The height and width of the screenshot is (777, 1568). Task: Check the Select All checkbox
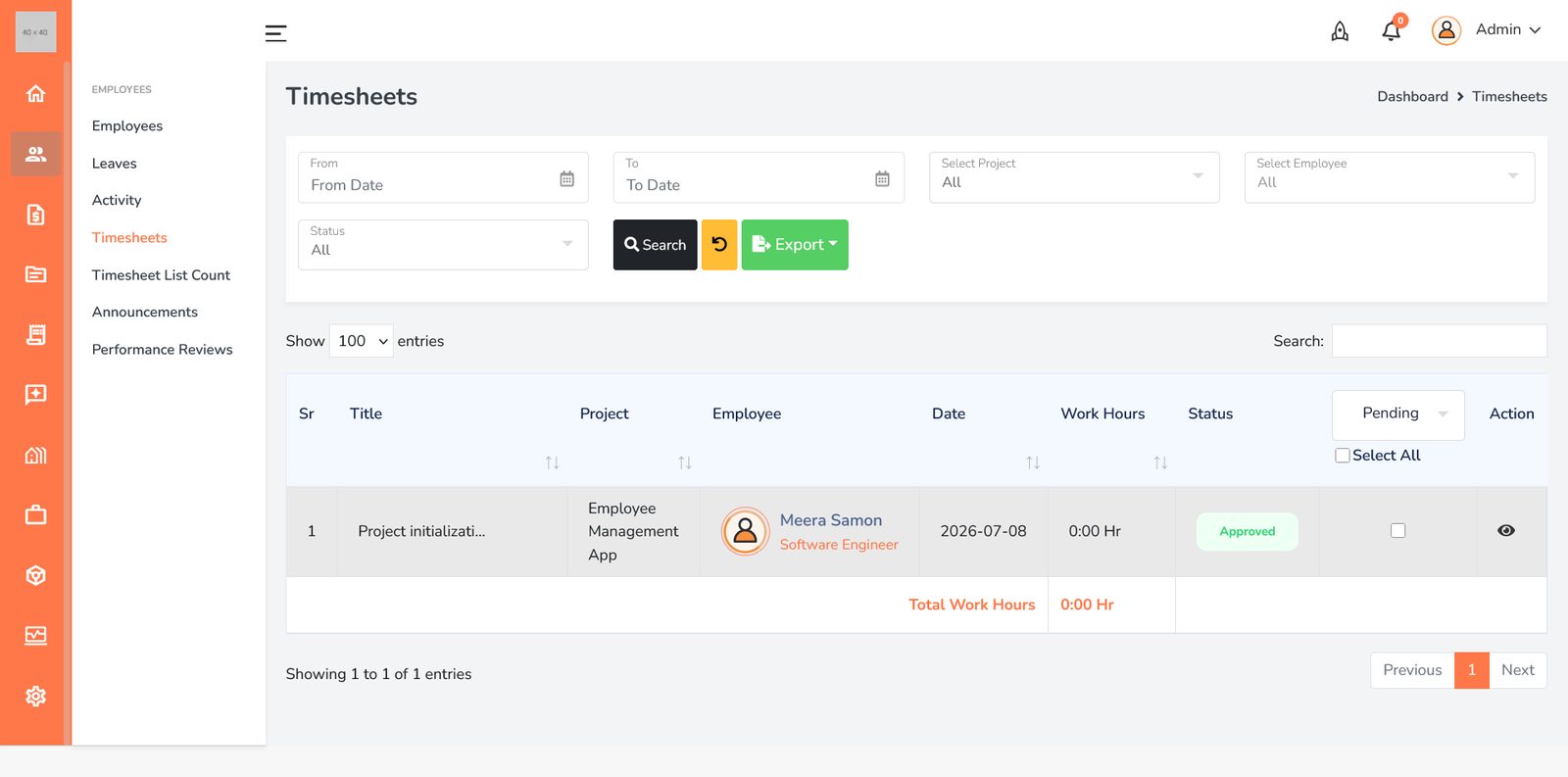pos(1343,456)
